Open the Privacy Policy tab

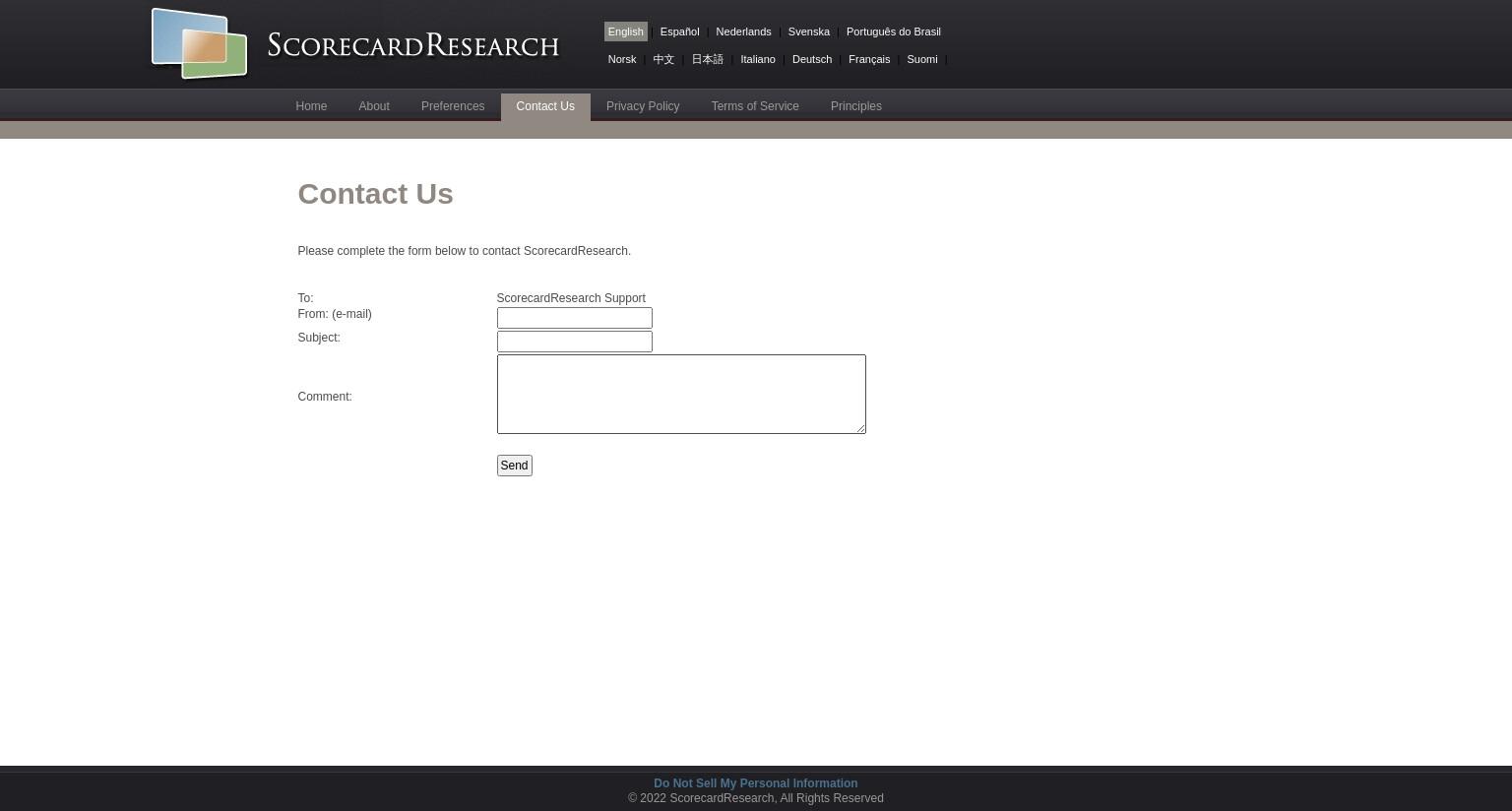643,106
